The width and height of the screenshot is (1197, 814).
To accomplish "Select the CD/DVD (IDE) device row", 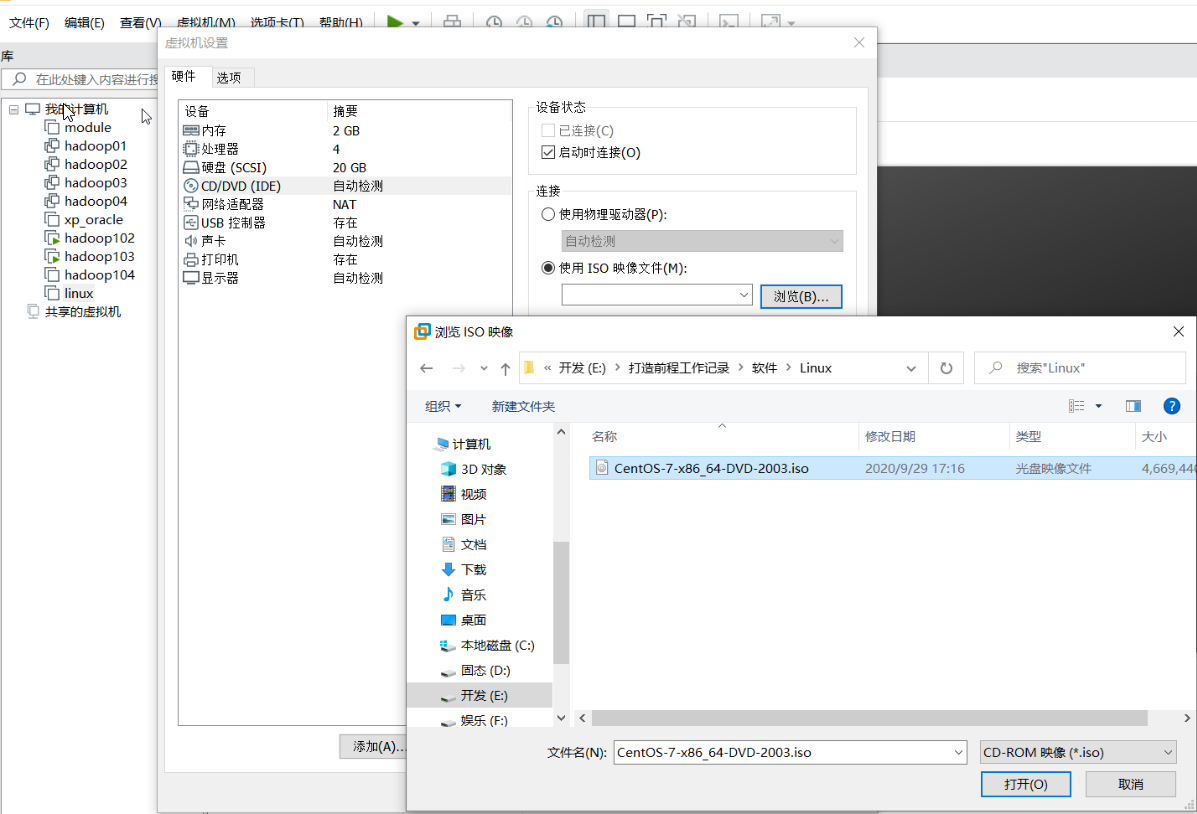I will click(345, 186).
